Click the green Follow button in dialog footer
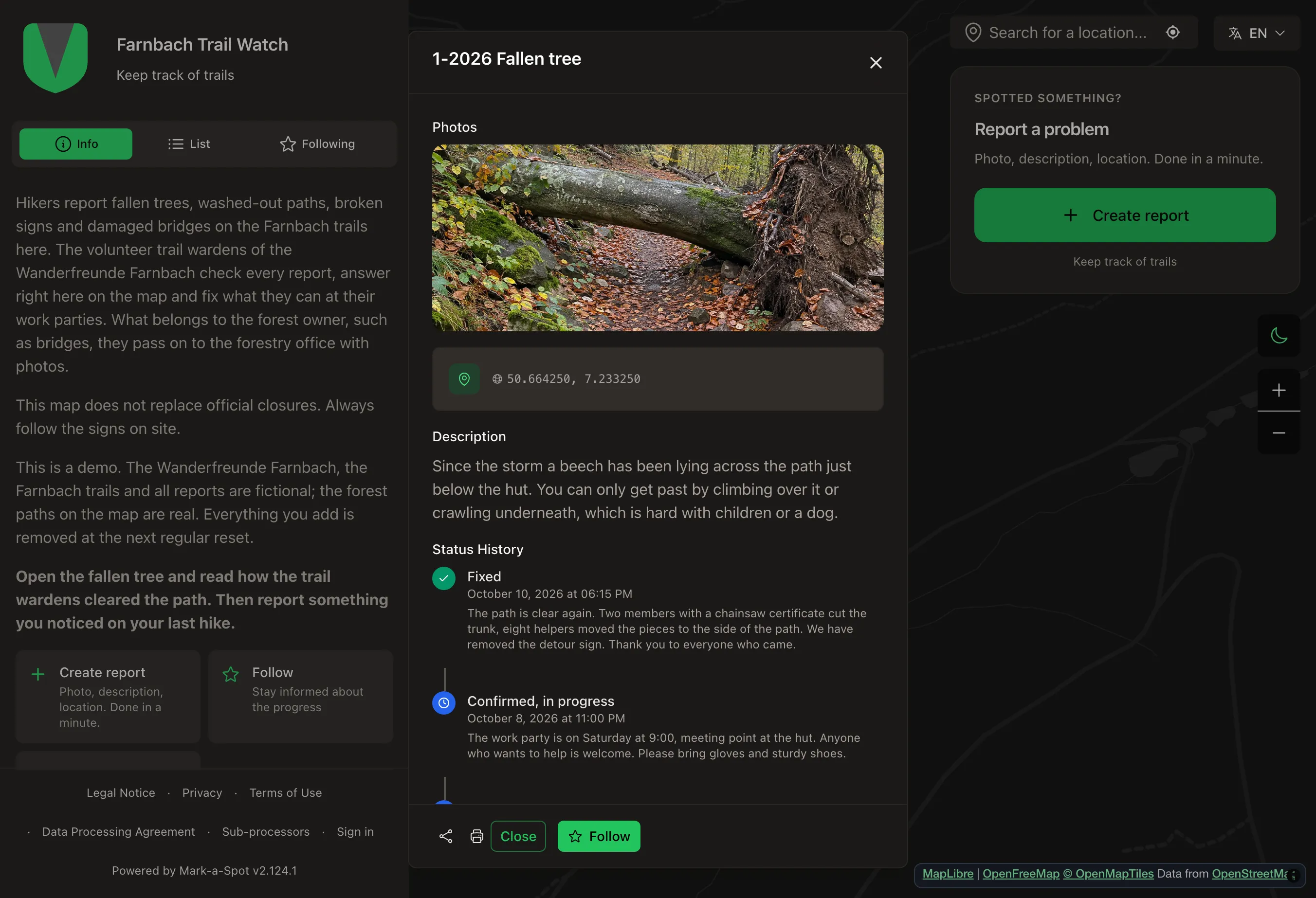The width and height of the screenshot is (1316, 898). pos(599,836)
